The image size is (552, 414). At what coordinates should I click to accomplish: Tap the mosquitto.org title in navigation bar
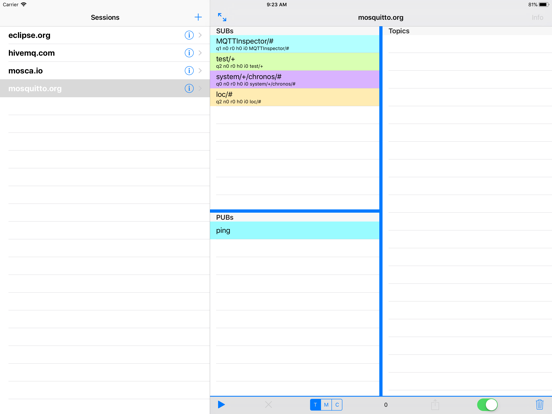click(x=381, y=17)
